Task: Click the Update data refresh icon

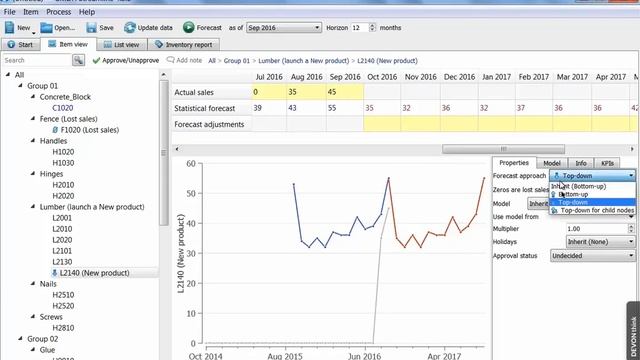Action: point(130,27)
